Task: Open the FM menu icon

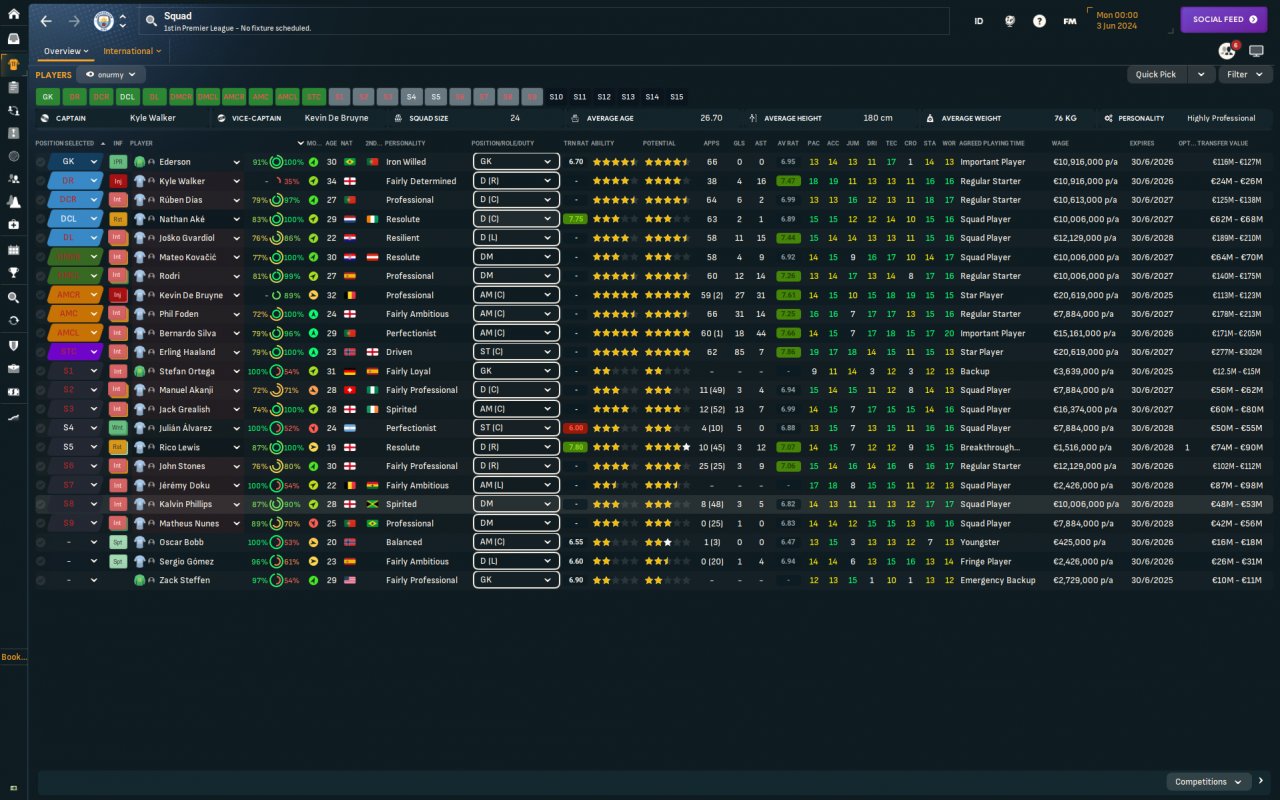Action: [x=1070, y=21]
